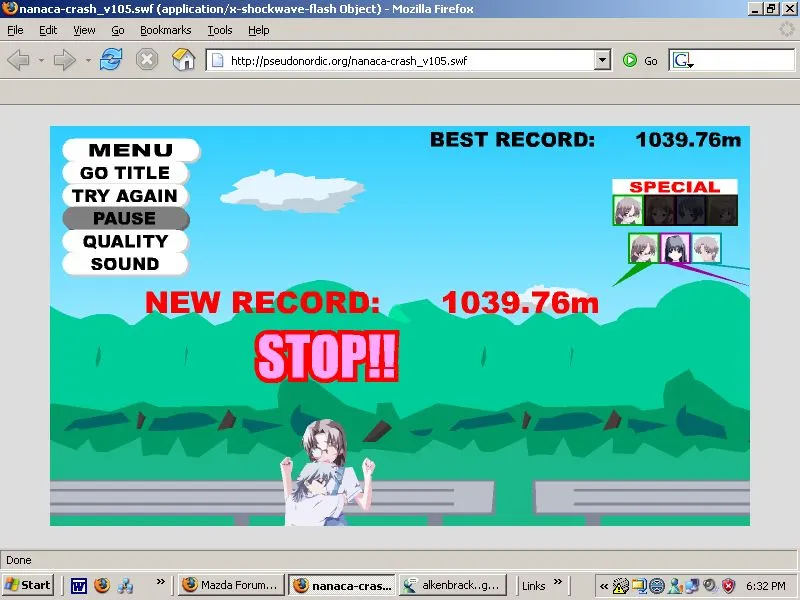Select the unlocked SPECIAL character portrait
The image size is (800, 600).
coord(626,211)
